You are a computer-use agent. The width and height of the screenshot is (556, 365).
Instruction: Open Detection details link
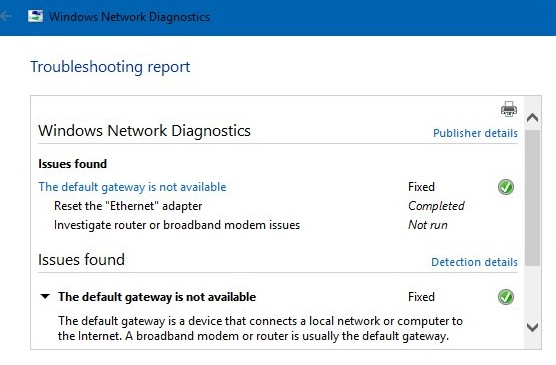point(474,262)
